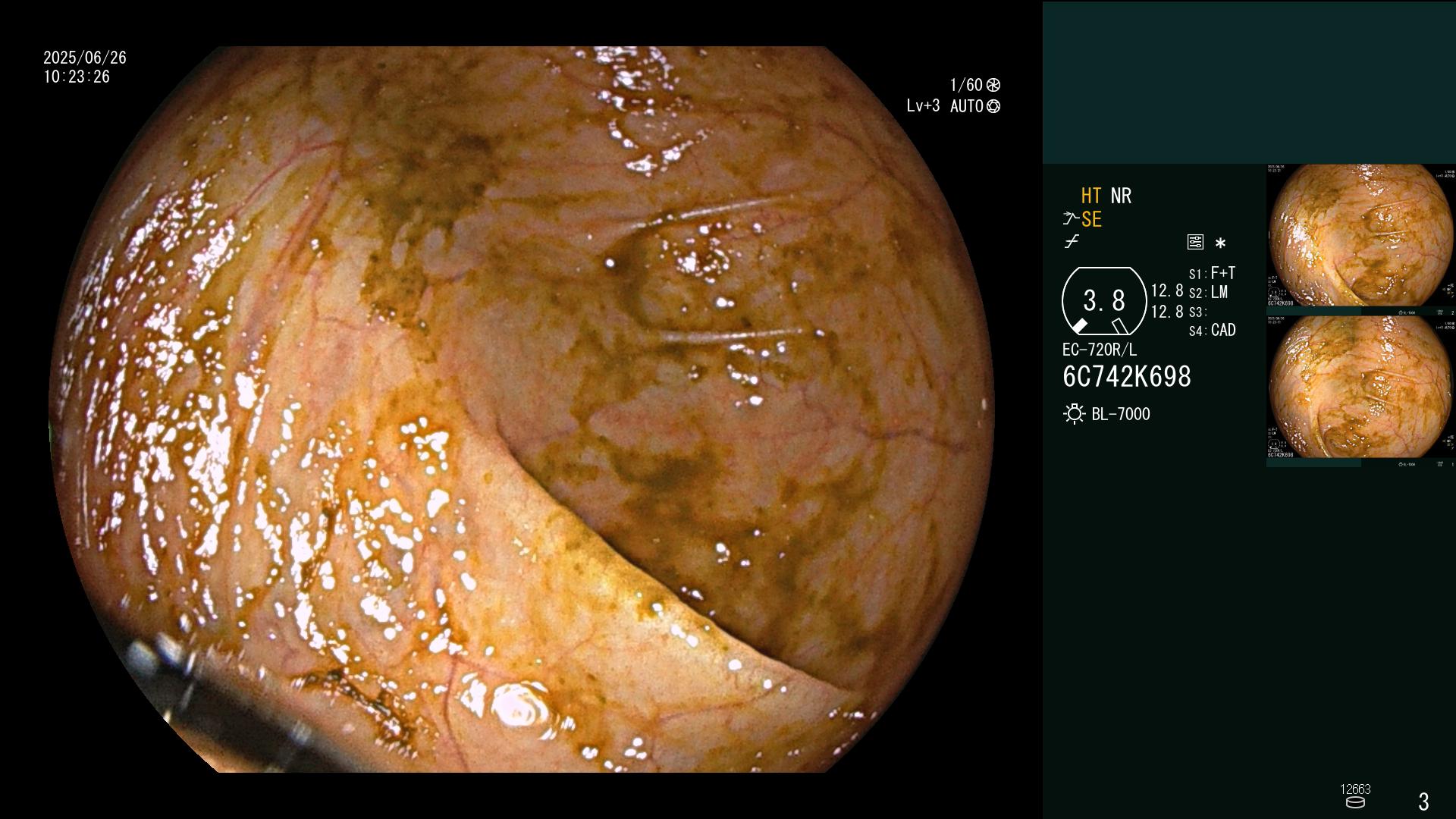Click the NR noise reduction label

(x=1121, y=196)
